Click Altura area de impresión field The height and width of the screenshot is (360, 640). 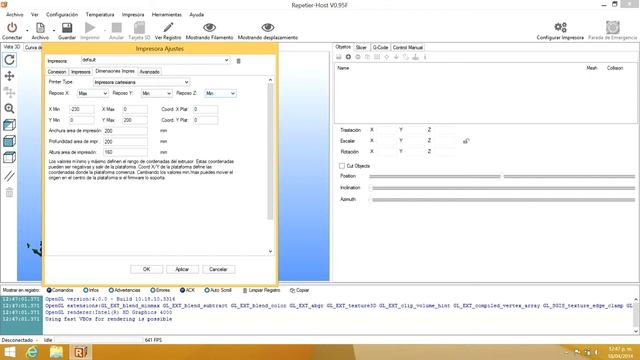pyautogui.click(x=125, y=152)
